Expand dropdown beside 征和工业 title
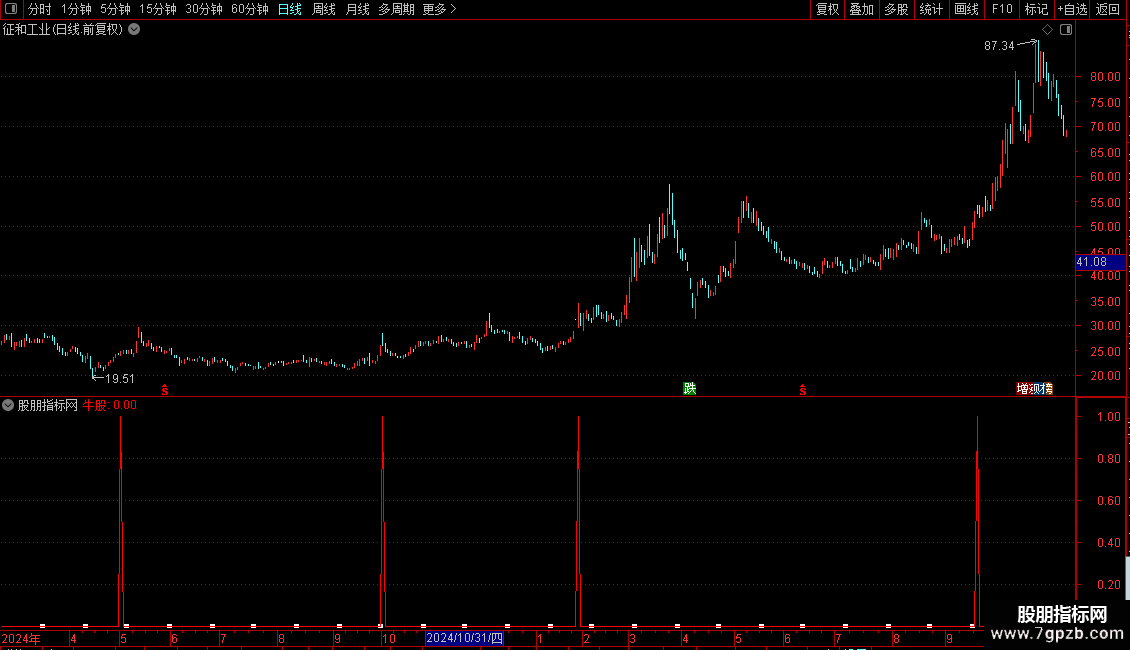Screen dimensions: 1130x650 click(x=134, y=29)
